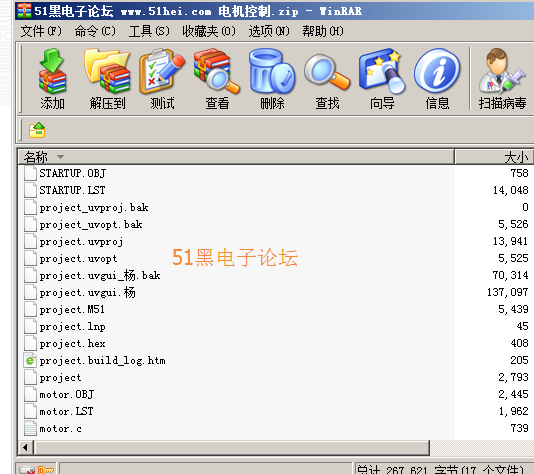534x474 pixels.
Task: Select the file project.uvgui.杨
Action: (88, 292)
